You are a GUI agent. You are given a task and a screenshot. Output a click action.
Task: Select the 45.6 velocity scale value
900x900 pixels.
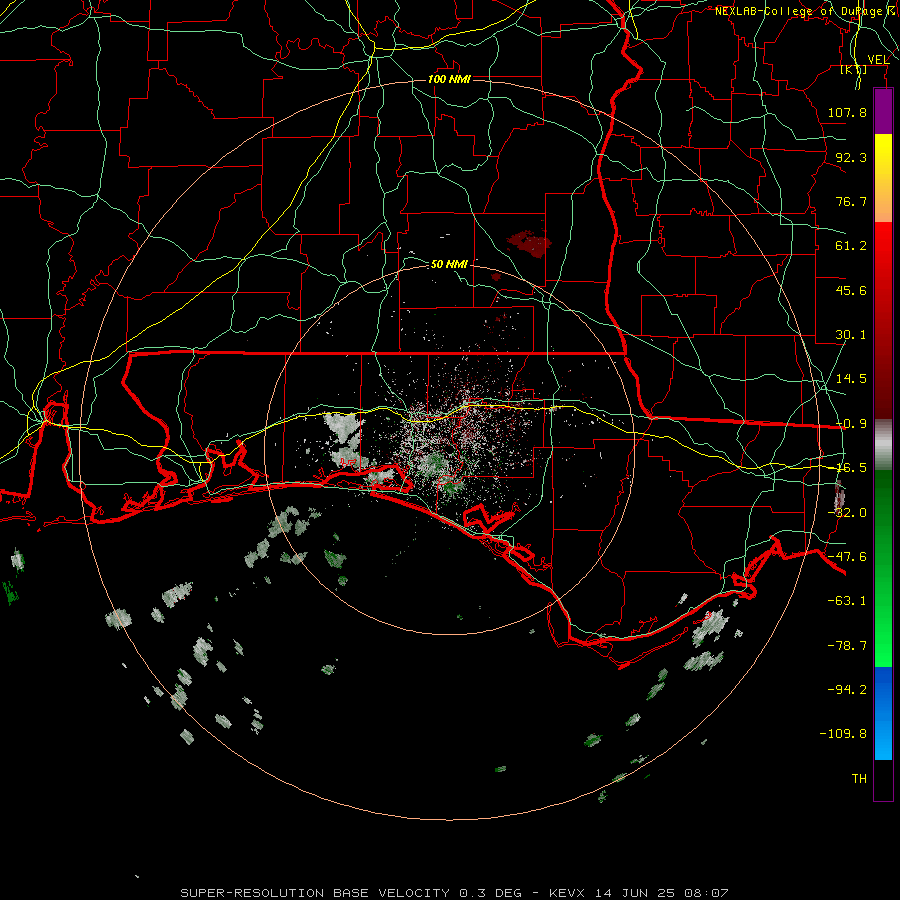click(851, 290)
